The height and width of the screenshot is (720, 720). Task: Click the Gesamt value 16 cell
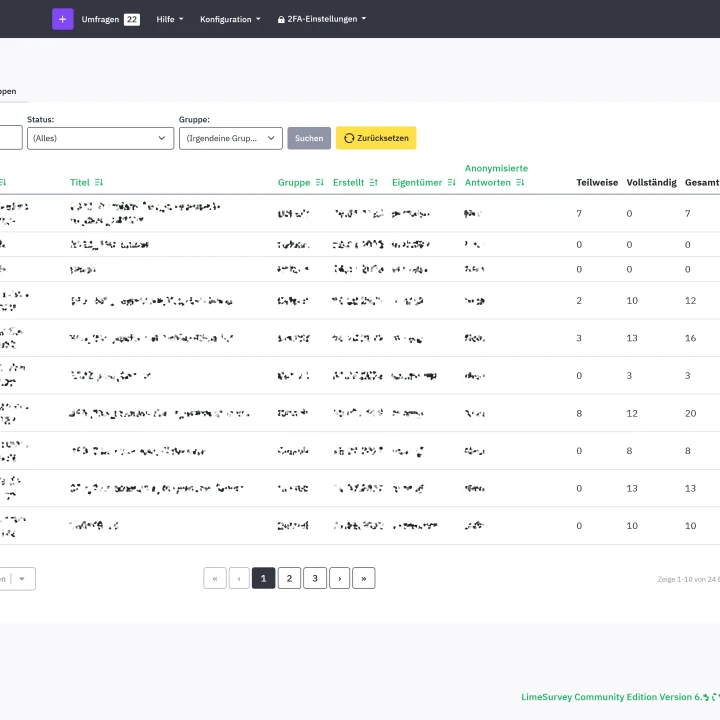click(691, 338)
